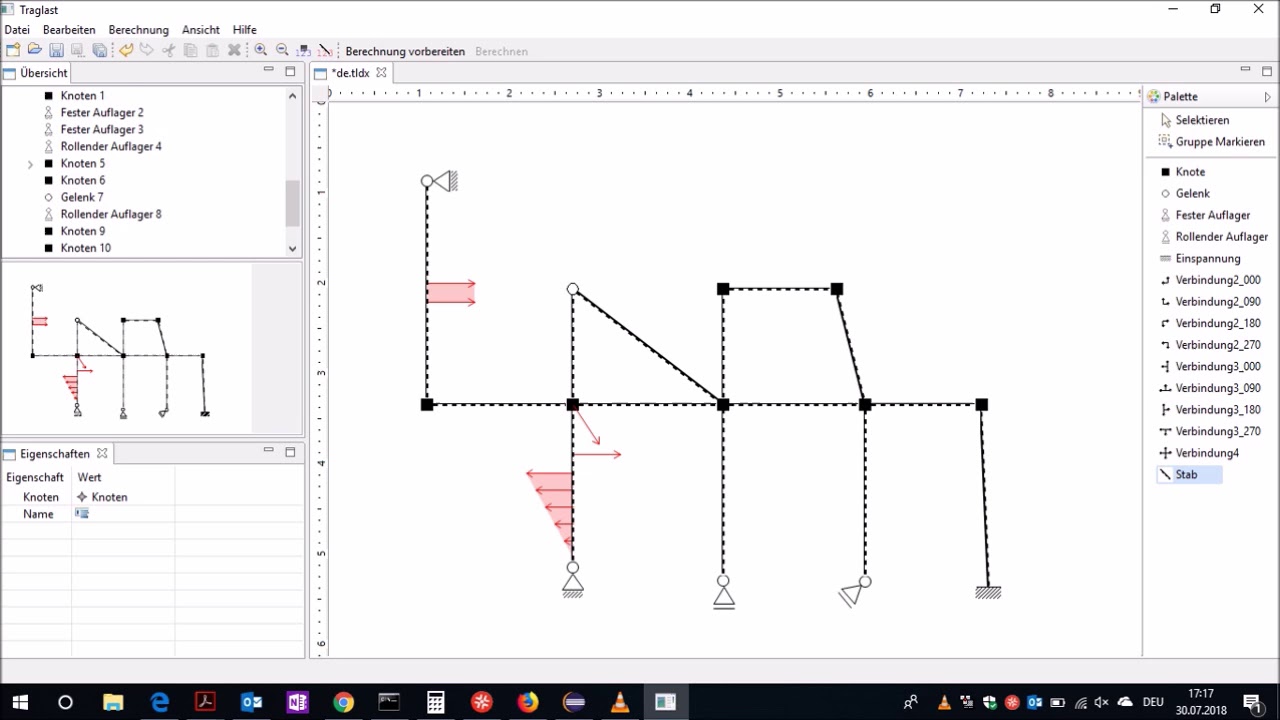Select Knoten 10 in overview list
Screen dimensions: 1280x720
pyautogui.click(x=85, y=249)
